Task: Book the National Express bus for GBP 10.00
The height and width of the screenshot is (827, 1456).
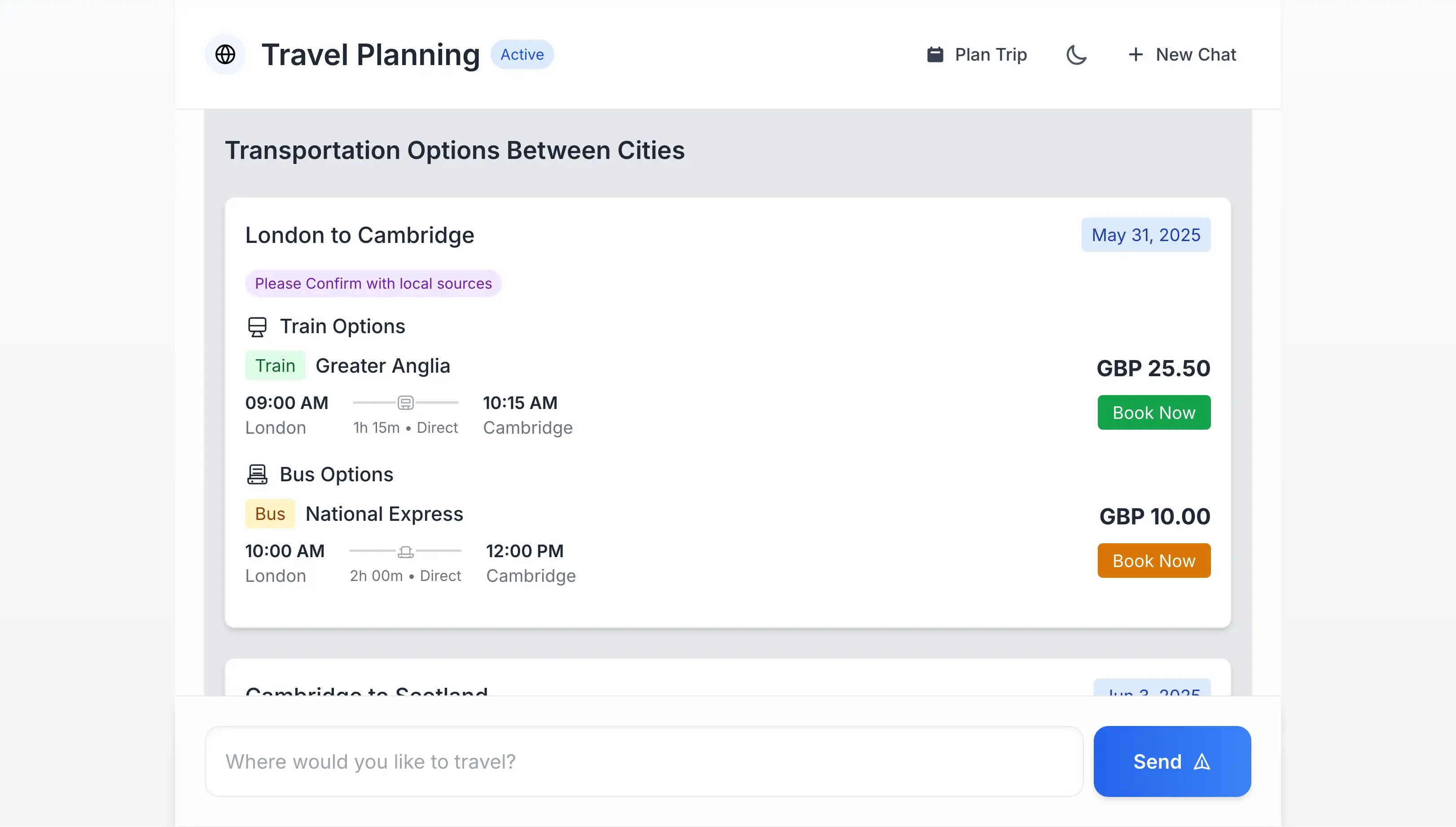Action: pyautogui.click(x=1153, y=561)
